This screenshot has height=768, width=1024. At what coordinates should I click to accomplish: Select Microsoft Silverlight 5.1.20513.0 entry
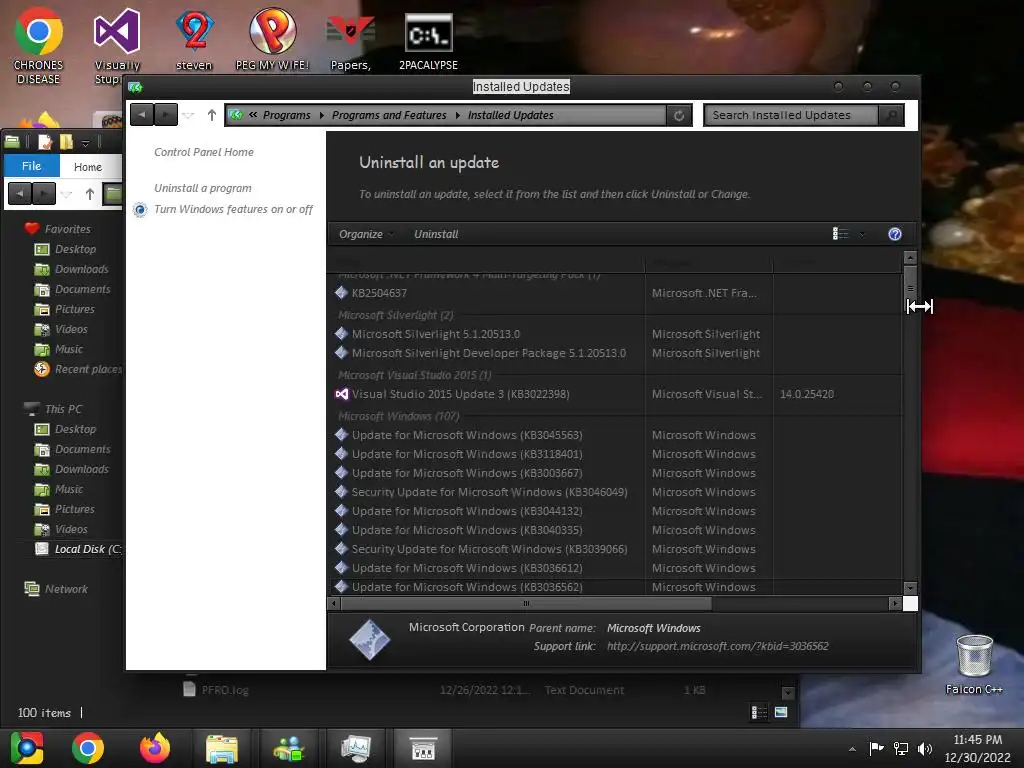click(615, 334)
